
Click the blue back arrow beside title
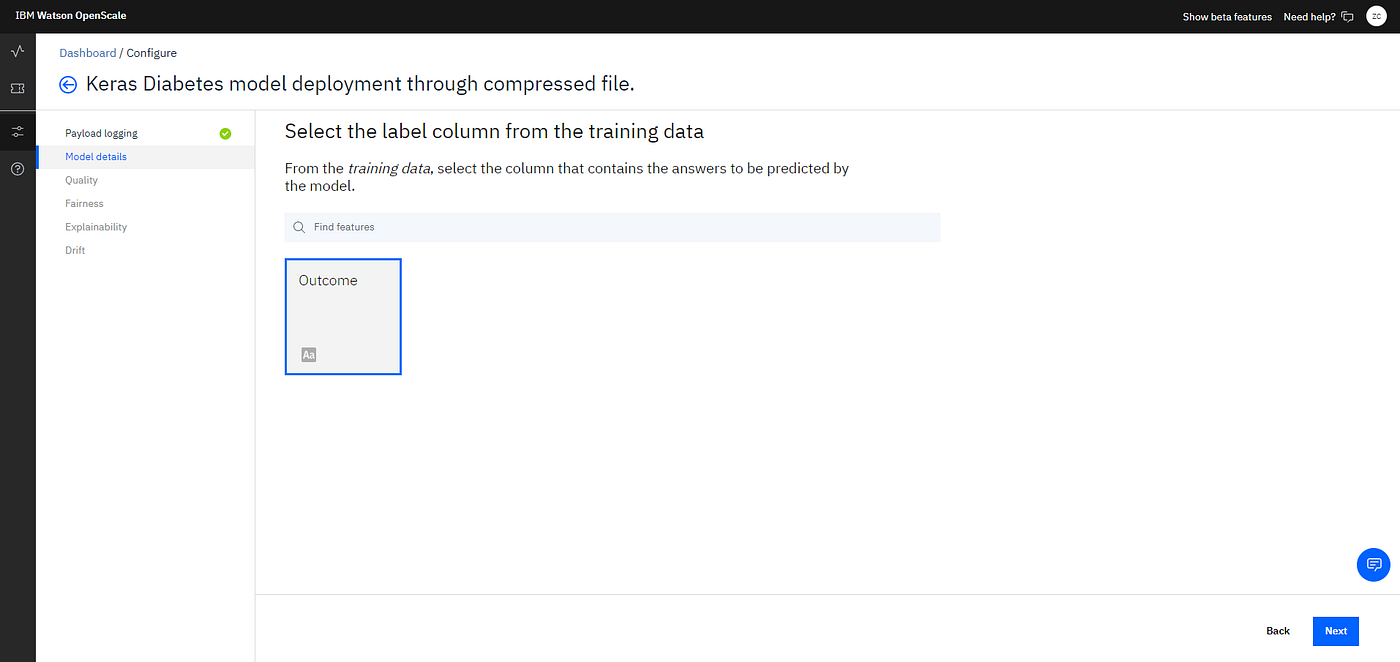[68, 85]
